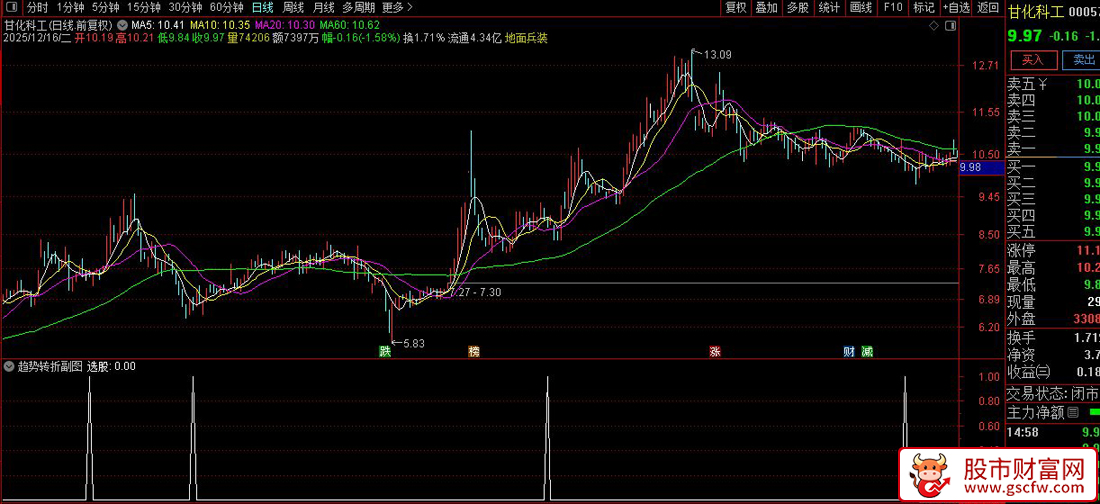The width and height of the screenshot is (1100, 504).
Task: Click the 13.09 high price annotation
Action: (718, 54)
